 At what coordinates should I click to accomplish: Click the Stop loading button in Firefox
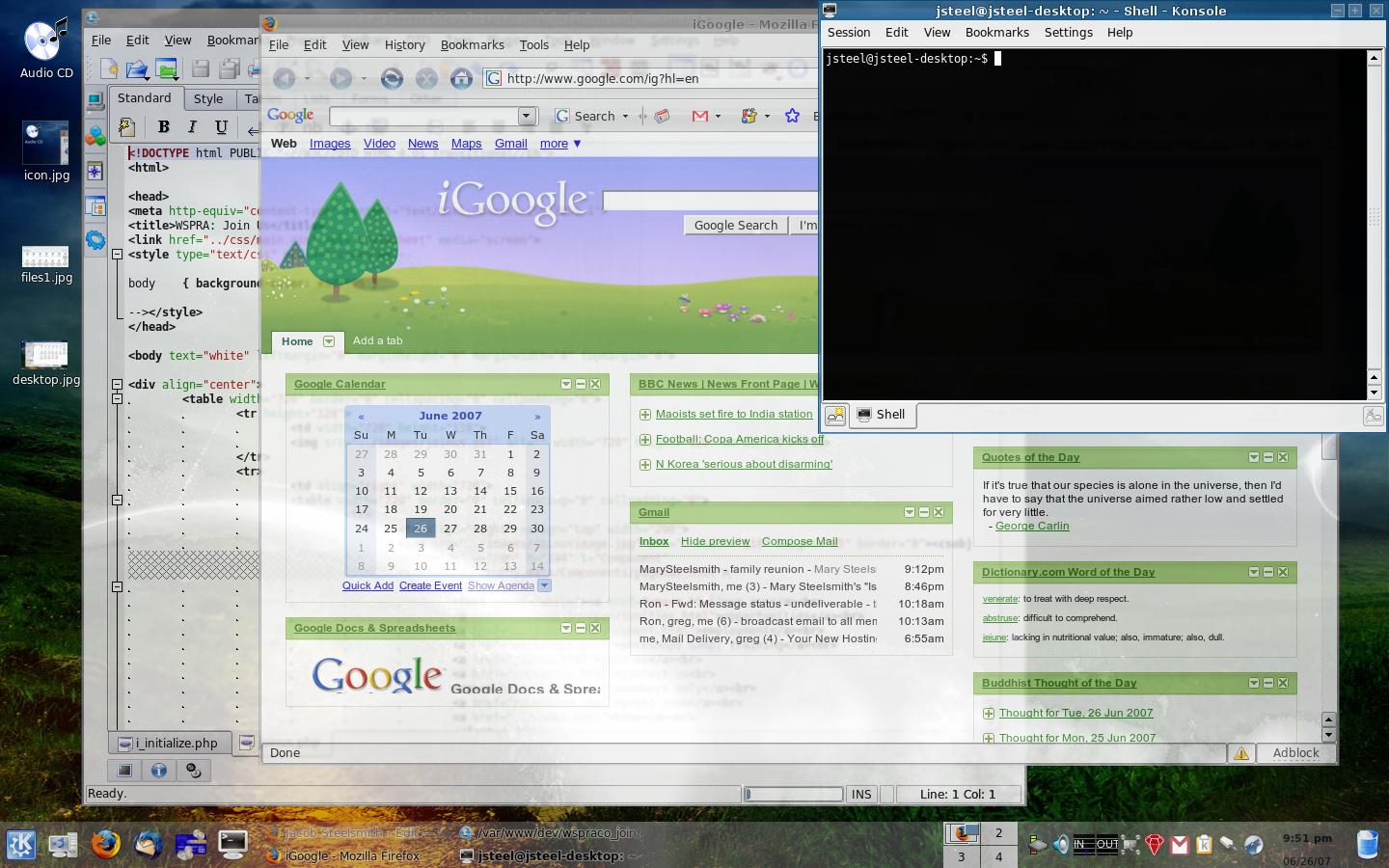coord(426,78)
